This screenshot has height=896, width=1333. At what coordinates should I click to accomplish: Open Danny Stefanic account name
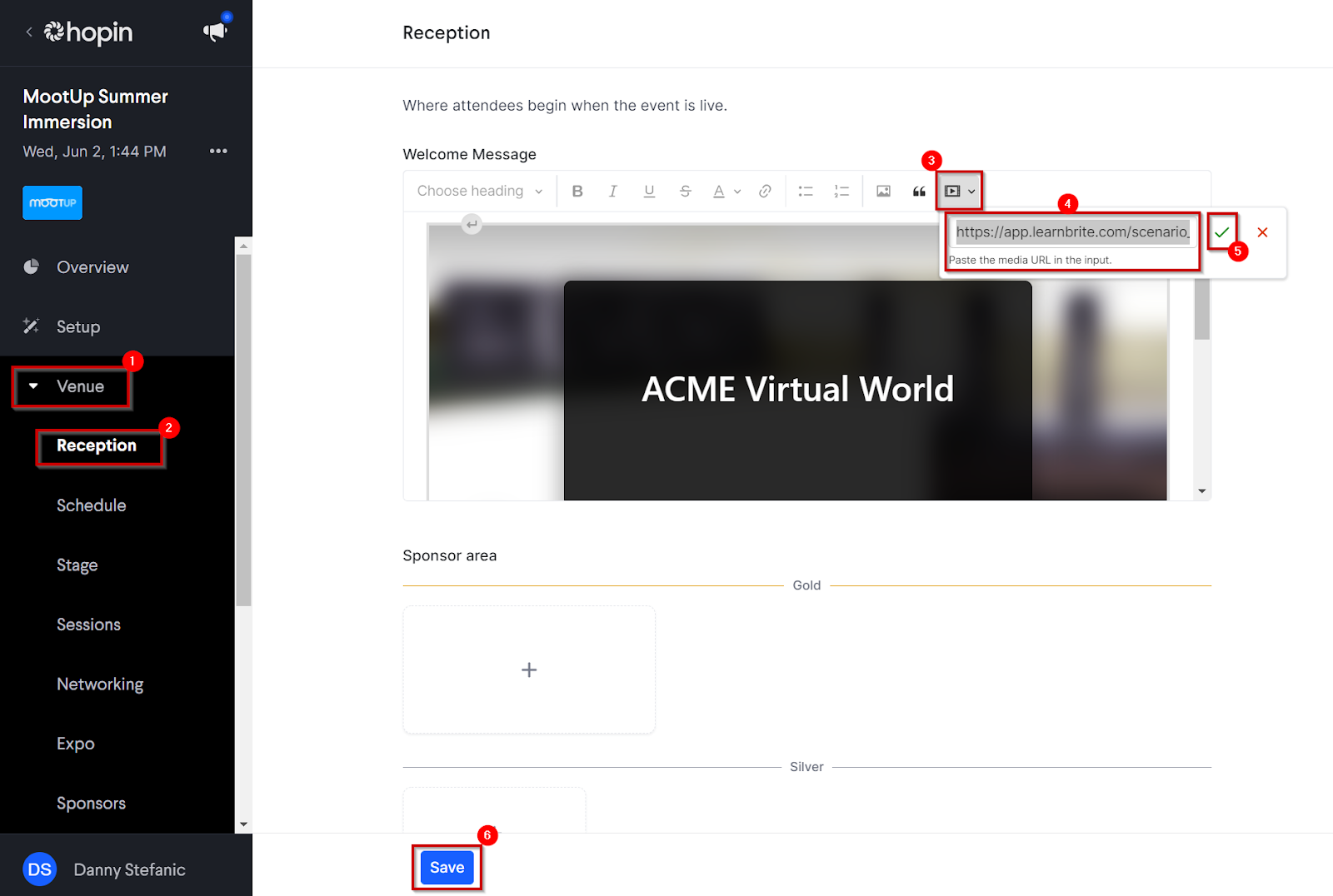coord(129,869)
